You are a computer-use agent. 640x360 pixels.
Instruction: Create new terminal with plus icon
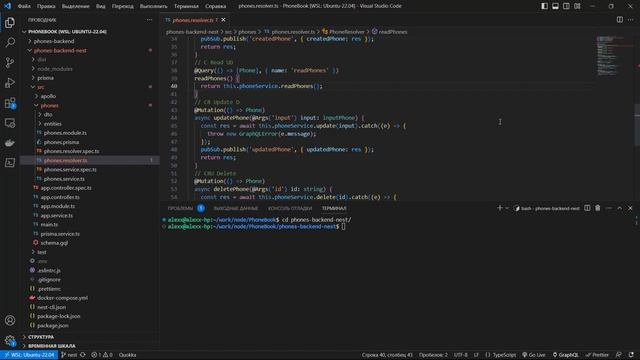[500, 208]
